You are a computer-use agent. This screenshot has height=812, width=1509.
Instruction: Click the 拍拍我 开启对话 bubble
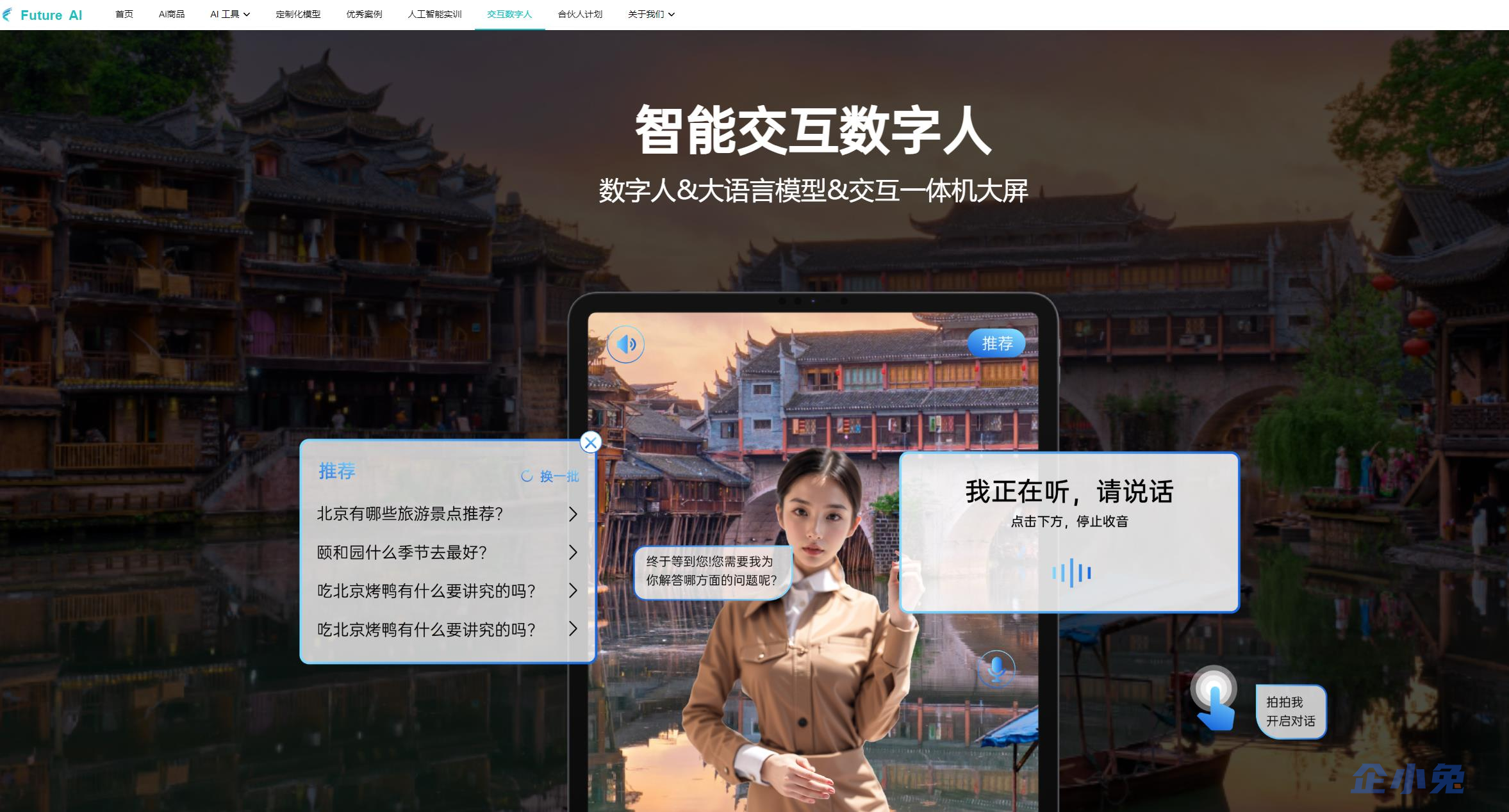pyautogui.click(x=1290, y=711)
